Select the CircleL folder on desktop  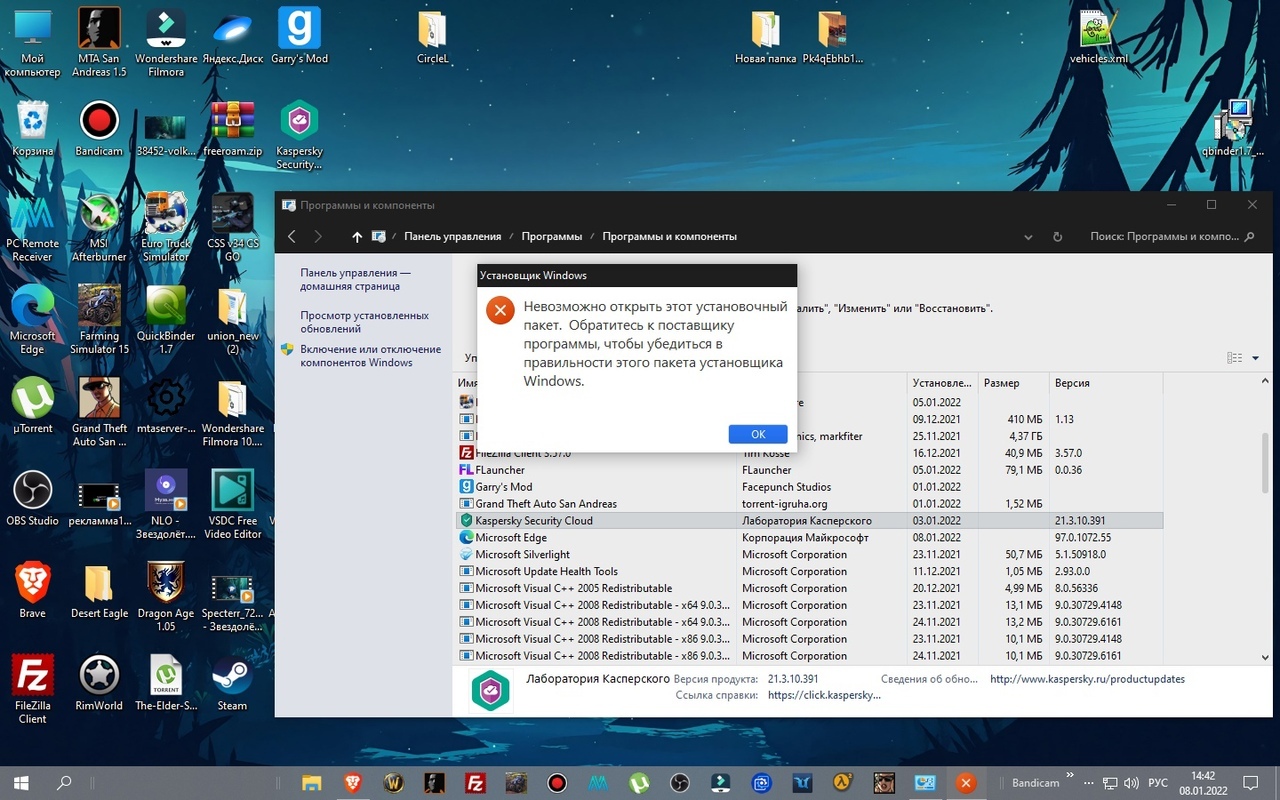pyautogui.click(x=433, y=36)
